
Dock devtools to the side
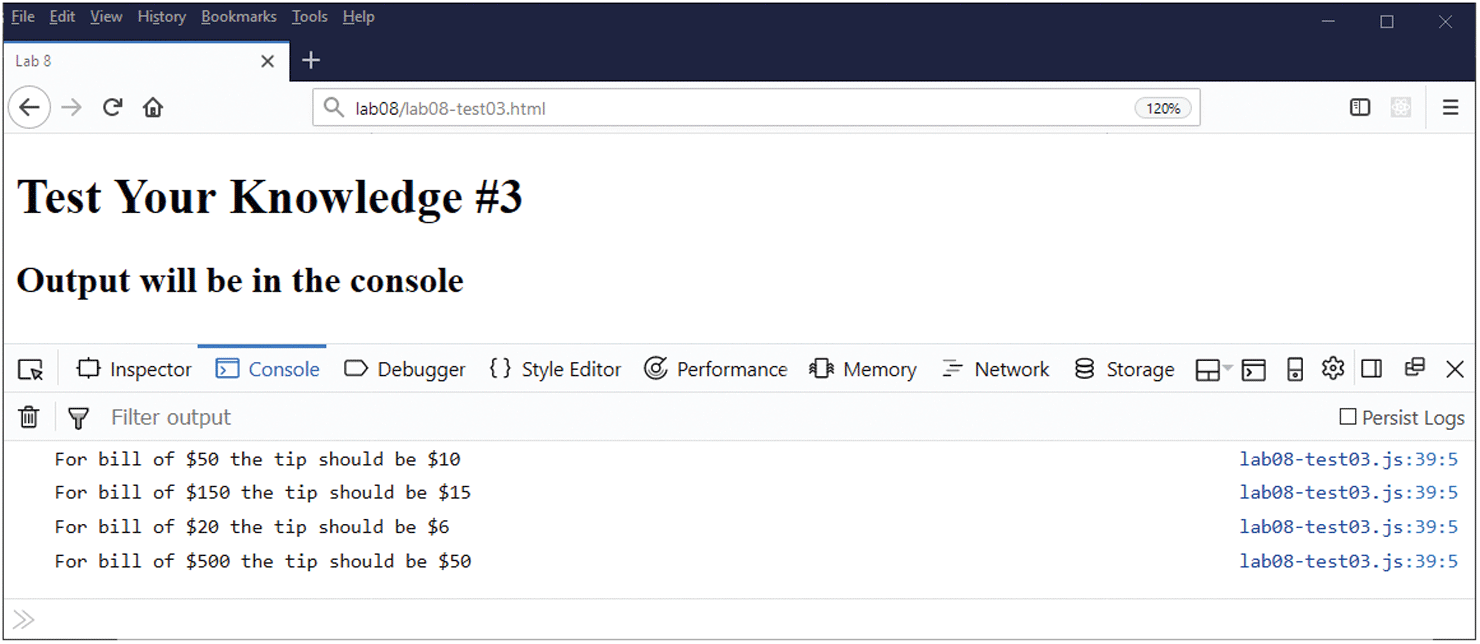click(x=1372, y=369)
